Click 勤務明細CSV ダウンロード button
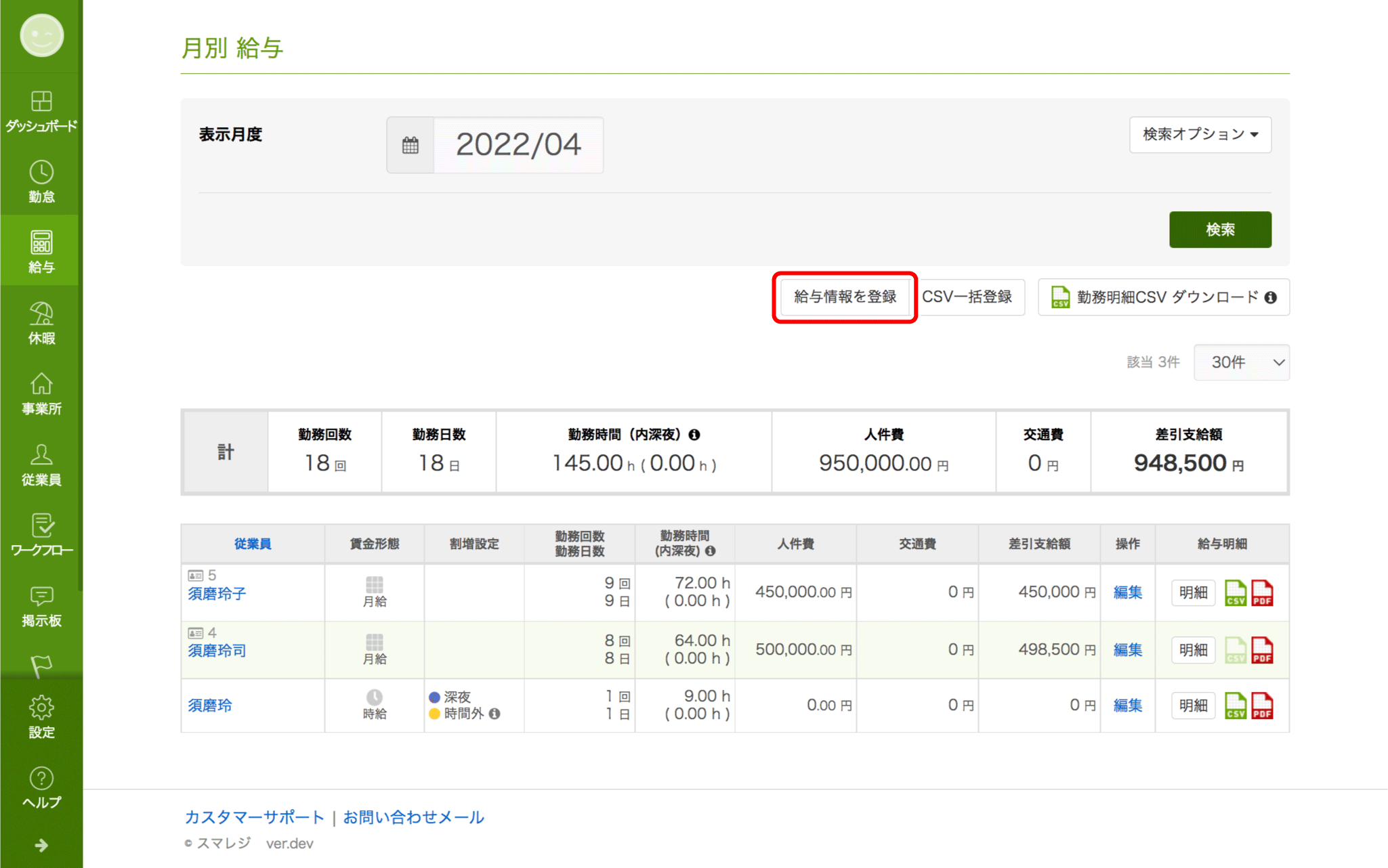Viewport: 1388px width, 868px height. pos(1164,297)
